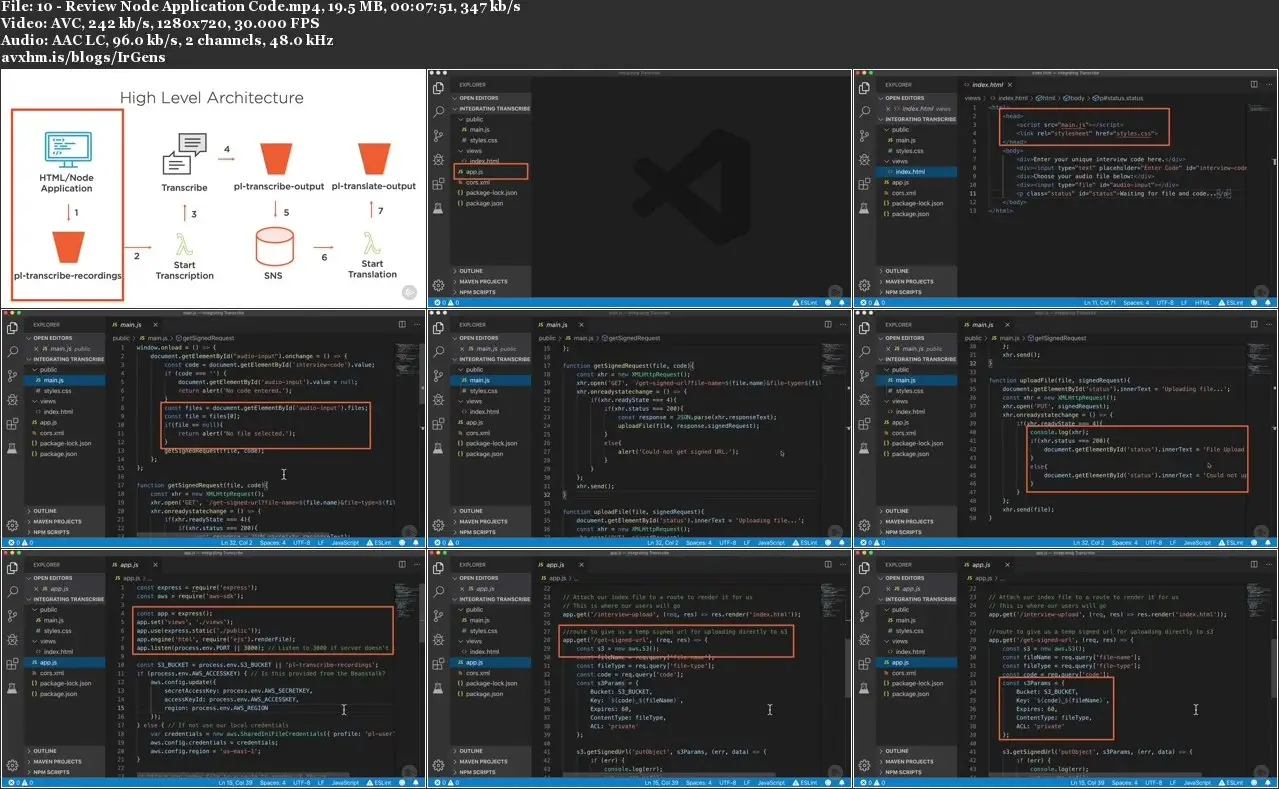Open Source Control in the empty-editor VS Code thumbnail
The height and width of the screenshot is (789, 1279).
pos(438,136)
